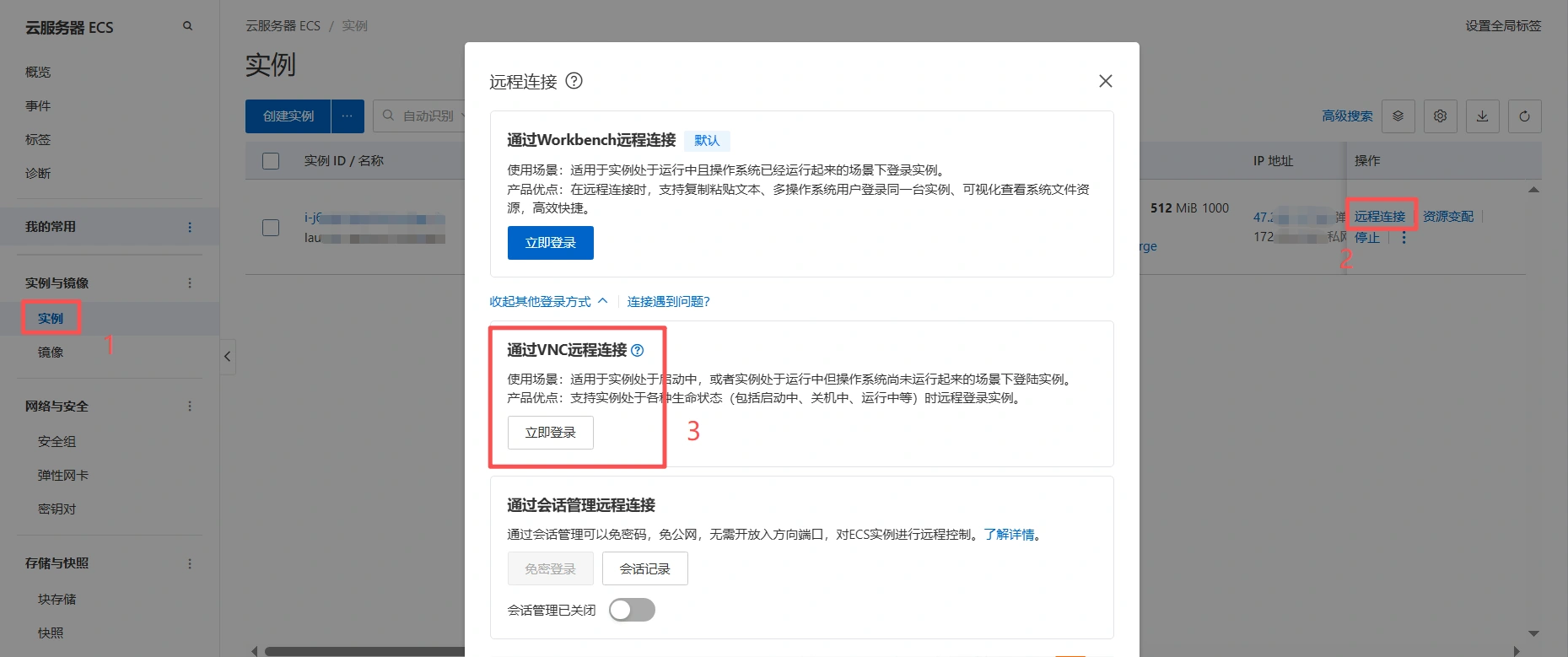Click the IP 地址 column header
The height and width of the screenshot is (657, 1568).
1273,161
